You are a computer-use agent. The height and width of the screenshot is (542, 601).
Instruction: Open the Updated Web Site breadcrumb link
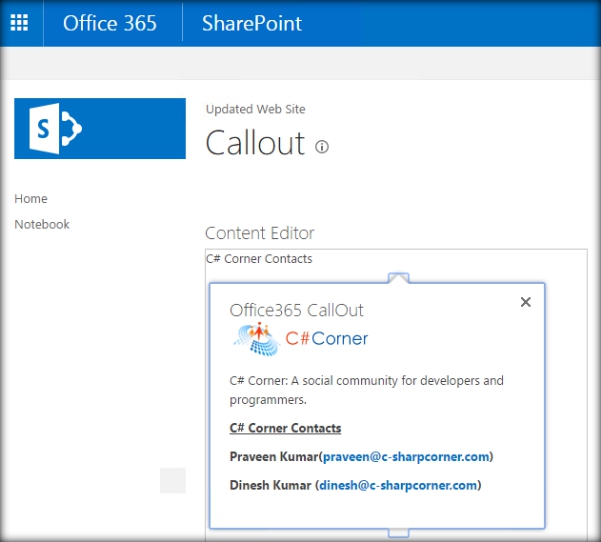[256, 109]
